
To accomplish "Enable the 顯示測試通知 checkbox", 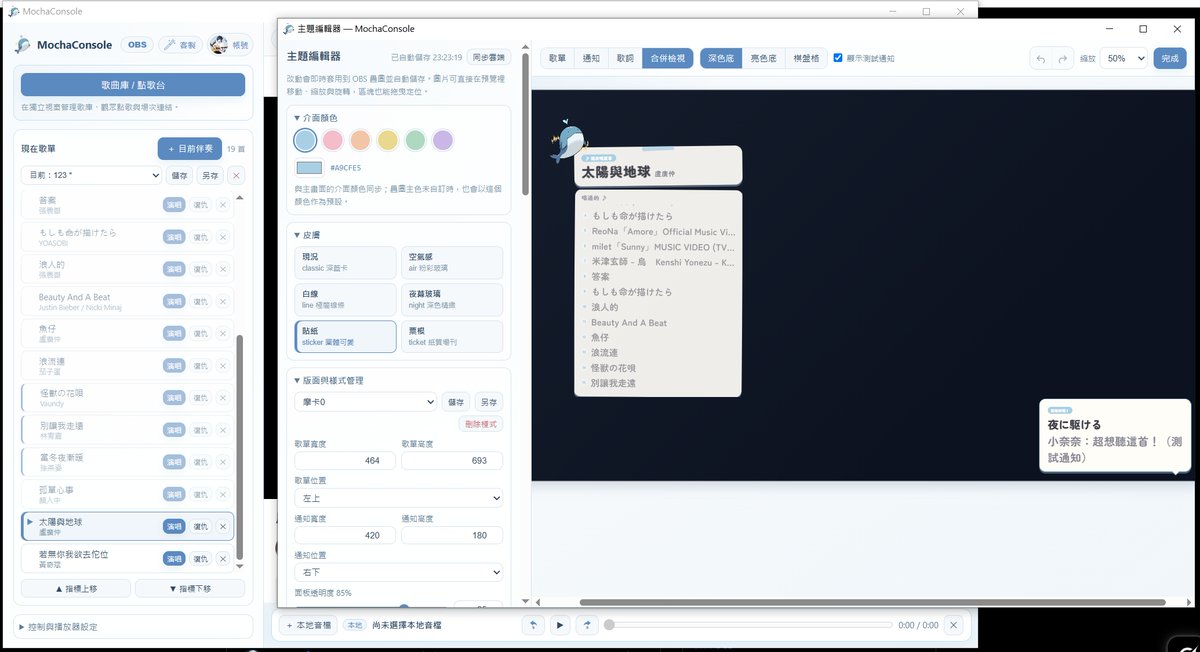I will (838, 58).
